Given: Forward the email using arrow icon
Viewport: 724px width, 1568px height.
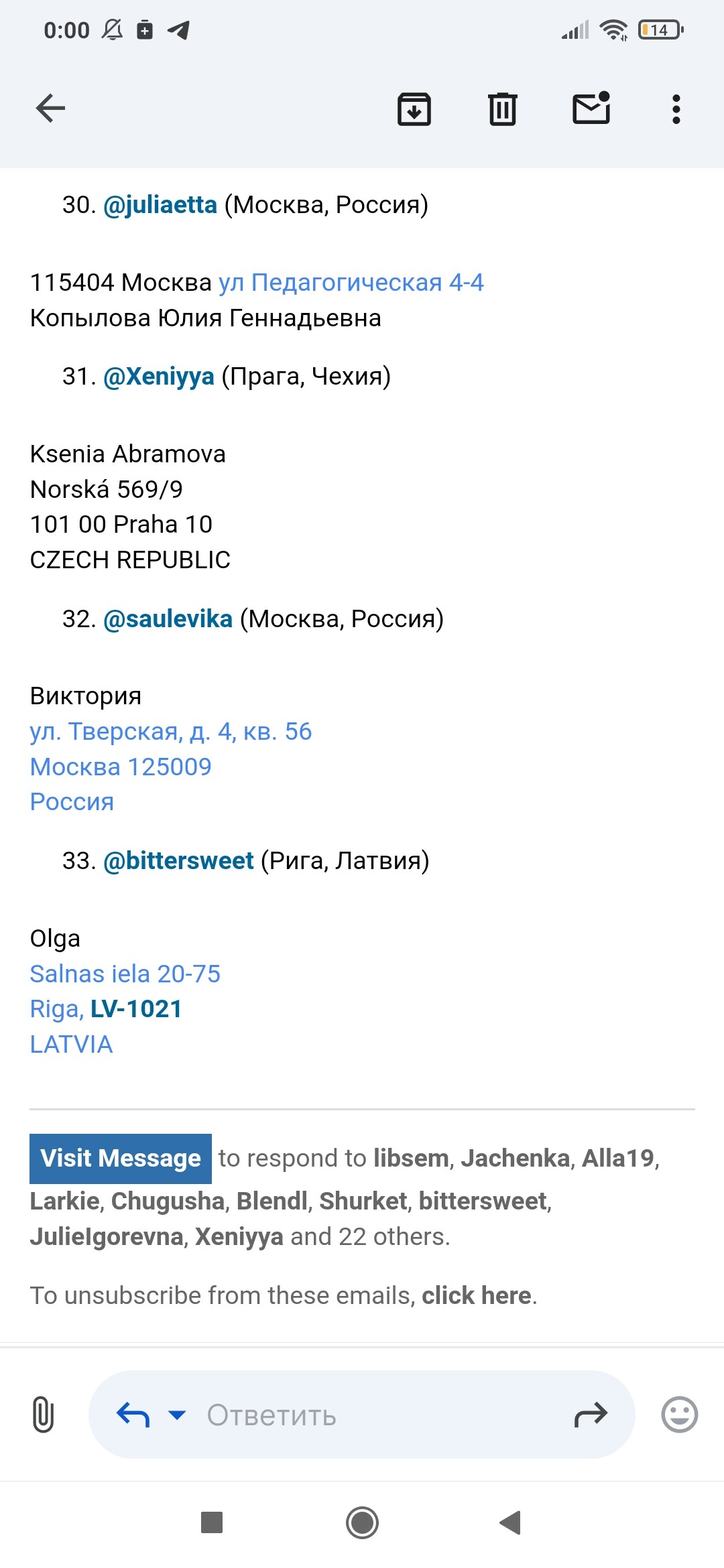Looking at the screenshot, I should (x=591, y=1415).
